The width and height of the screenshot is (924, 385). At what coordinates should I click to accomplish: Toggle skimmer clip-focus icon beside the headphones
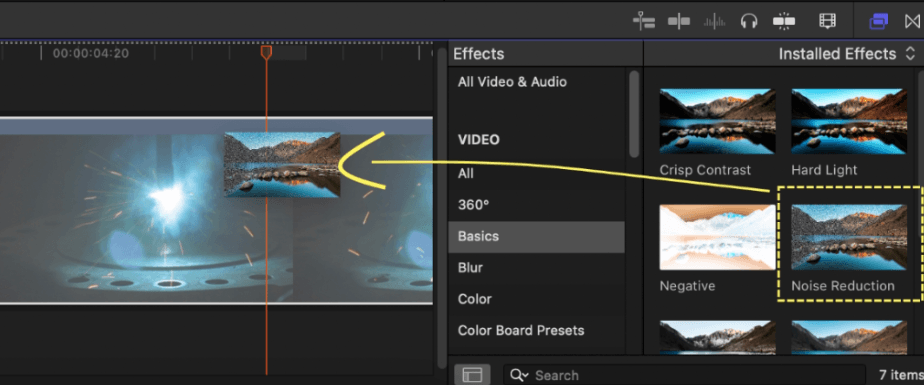[x=784, y=22]
